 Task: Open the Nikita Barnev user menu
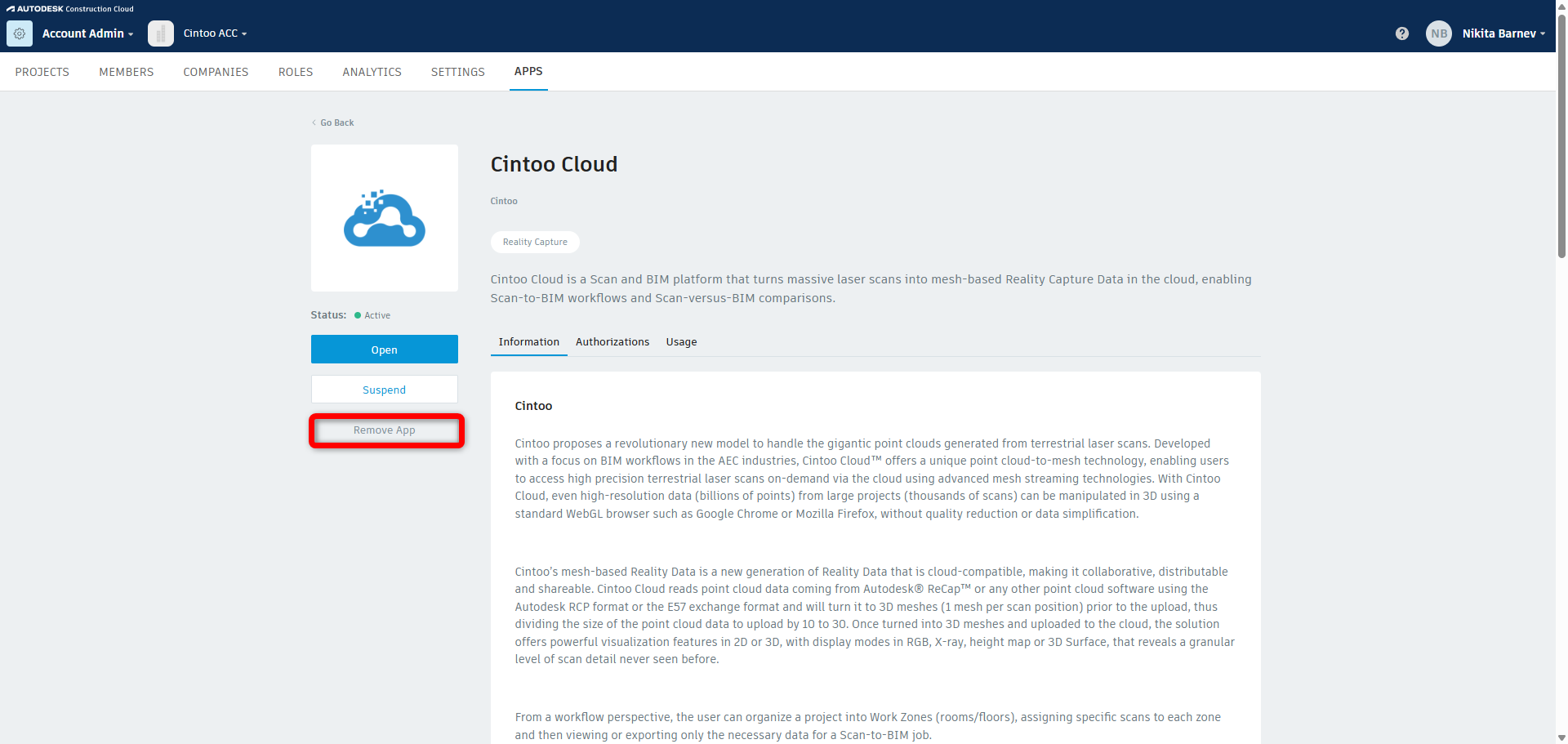(x=1503, y=33)
